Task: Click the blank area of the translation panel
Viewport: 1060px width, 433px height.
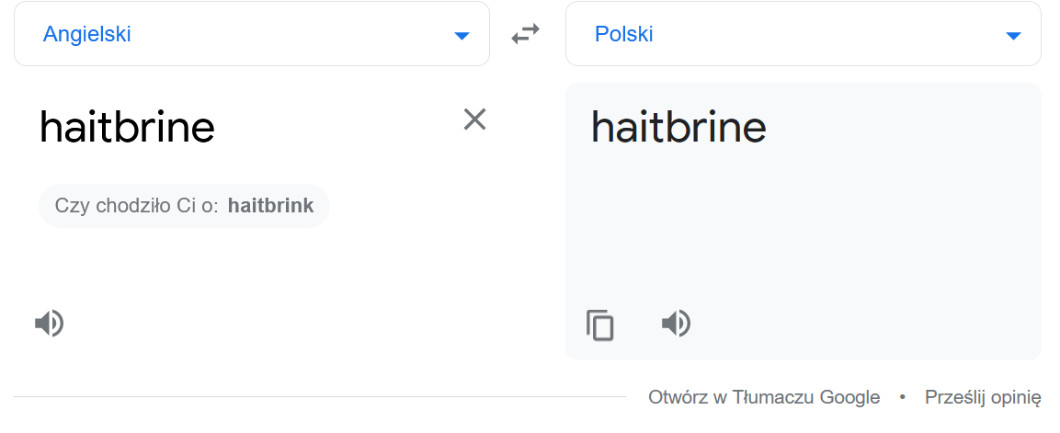Action: [800, 230]
